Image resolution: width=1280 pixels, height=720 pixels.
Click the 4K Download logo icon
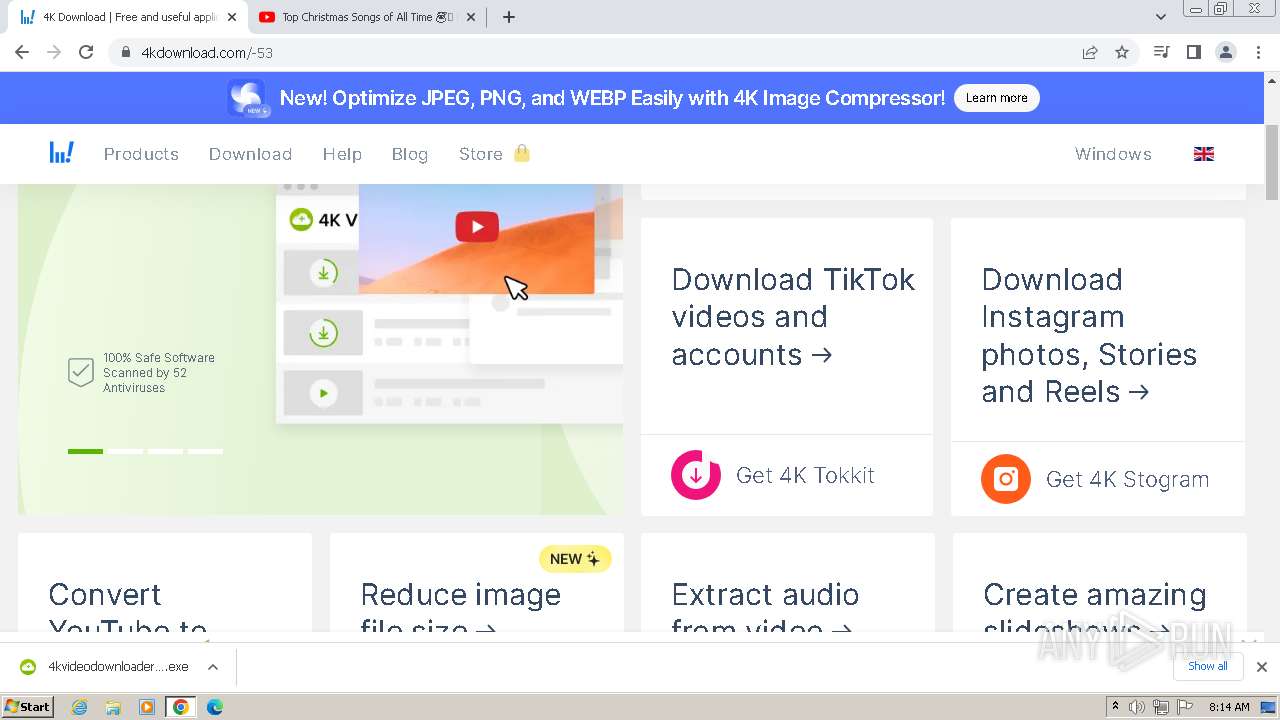62,153
